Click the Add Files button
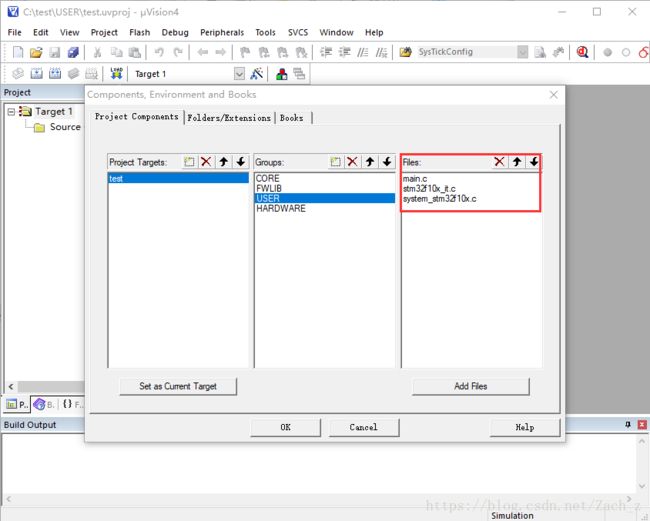This screenshot has width=650, height=521. [471, 386]
